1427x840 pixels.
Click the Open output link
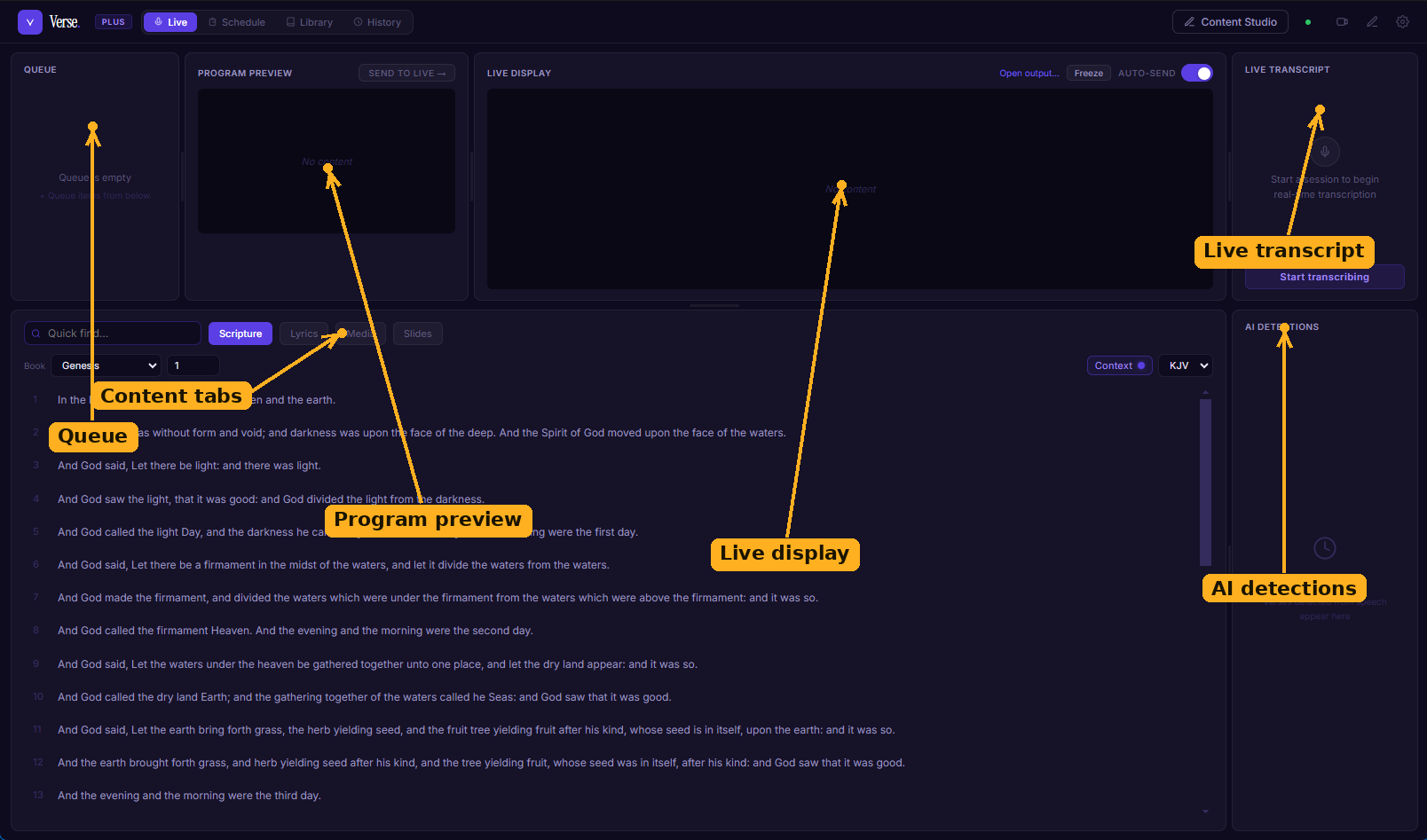(1029, 74)
